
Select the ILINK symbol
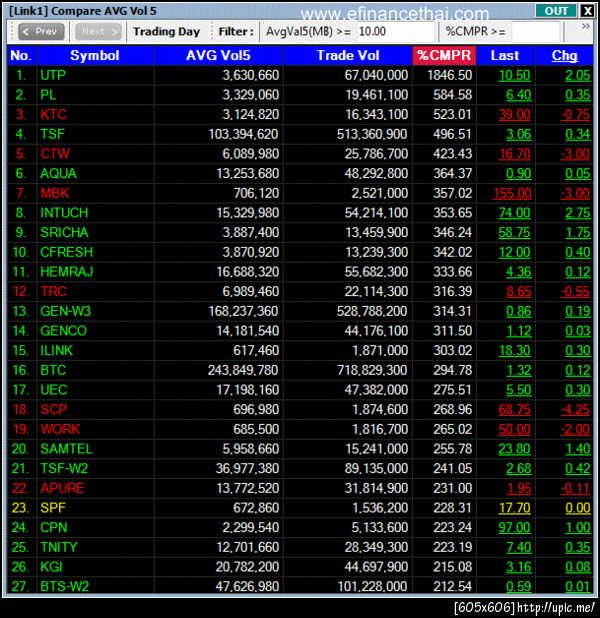click(x=56, y=350)
